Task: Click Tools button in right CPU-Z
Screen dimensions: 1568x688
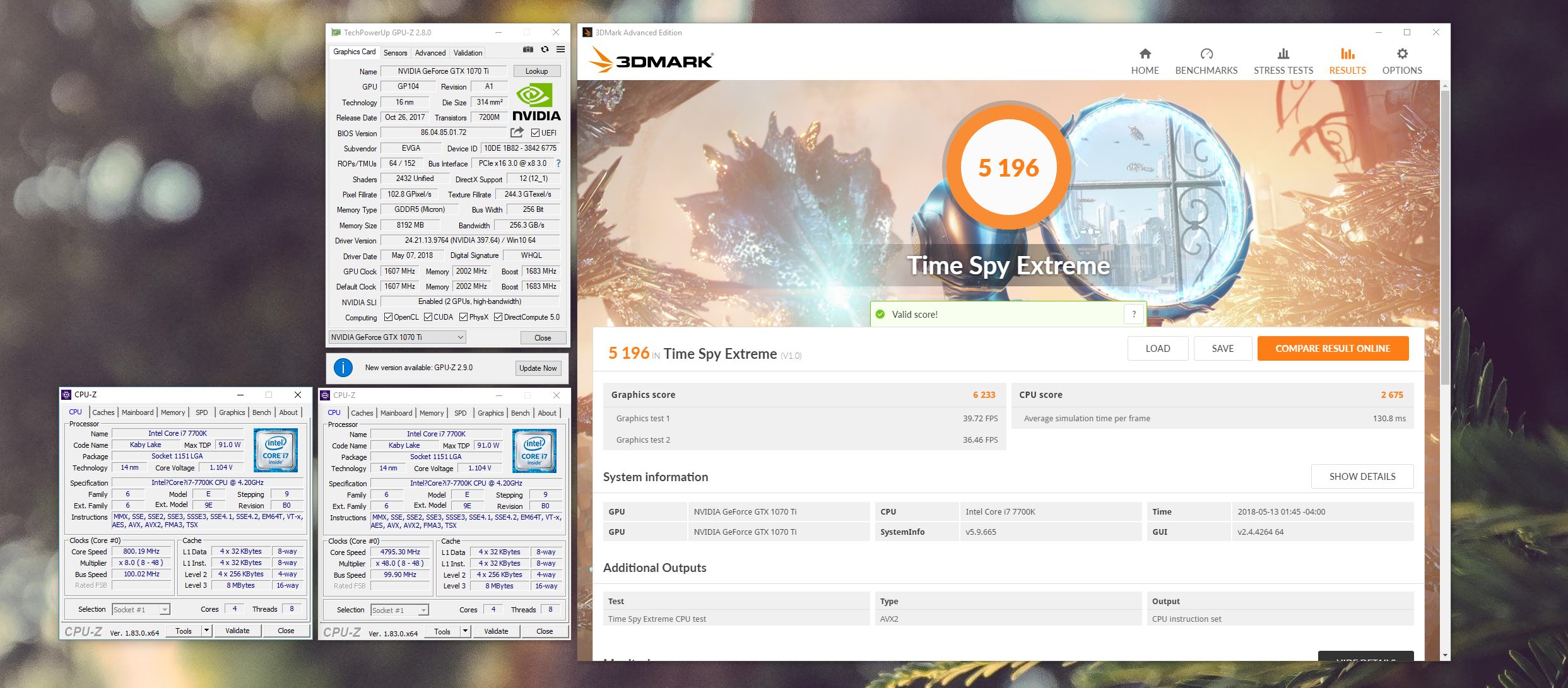Action: (x=442, y=631)
